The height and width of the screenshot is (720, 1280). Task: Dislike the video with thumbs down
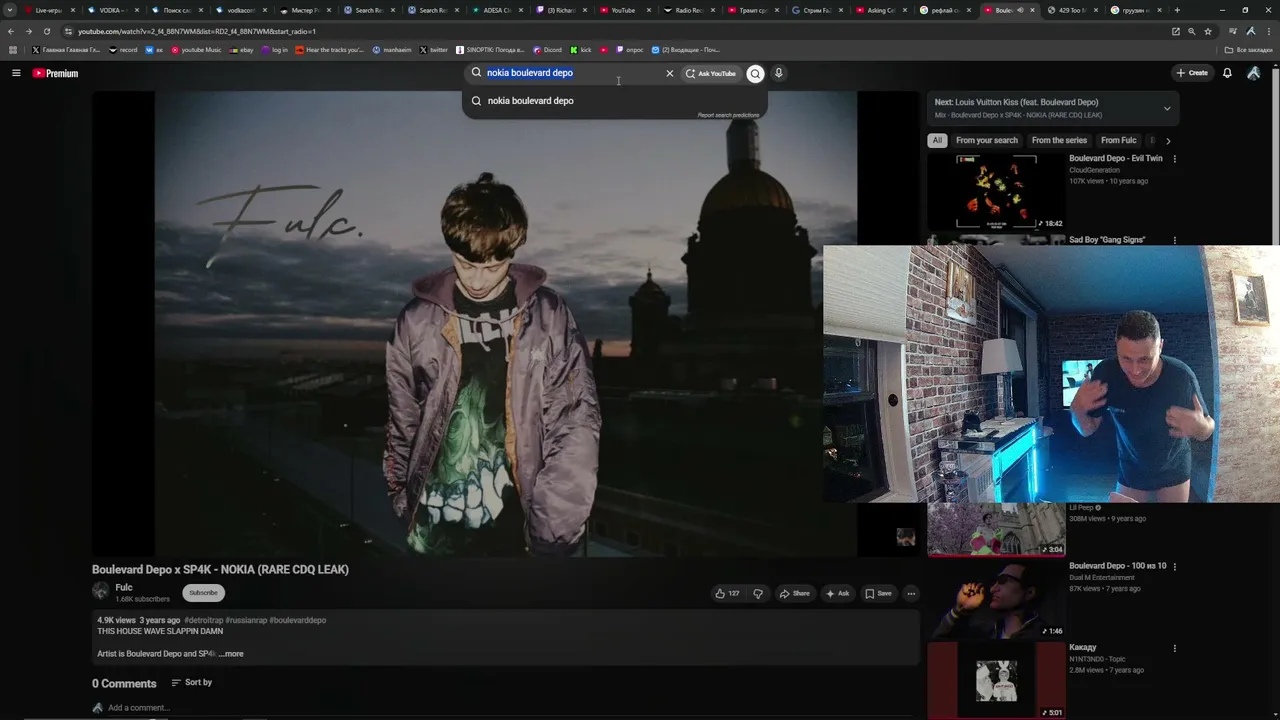coord(758,593)
